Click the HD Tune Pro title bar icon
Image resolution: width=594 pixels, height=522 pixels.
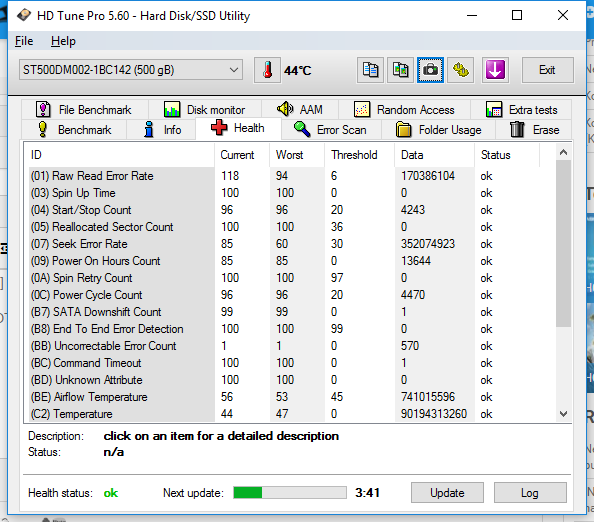[x=24, y=16]
